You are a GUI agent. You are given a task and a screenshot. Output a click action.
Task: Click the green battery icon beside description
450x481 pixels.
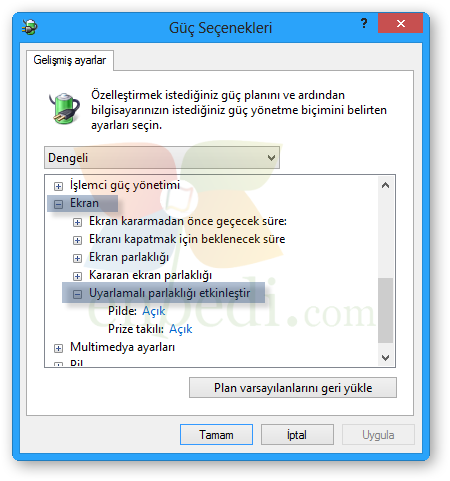coord(64,109)
